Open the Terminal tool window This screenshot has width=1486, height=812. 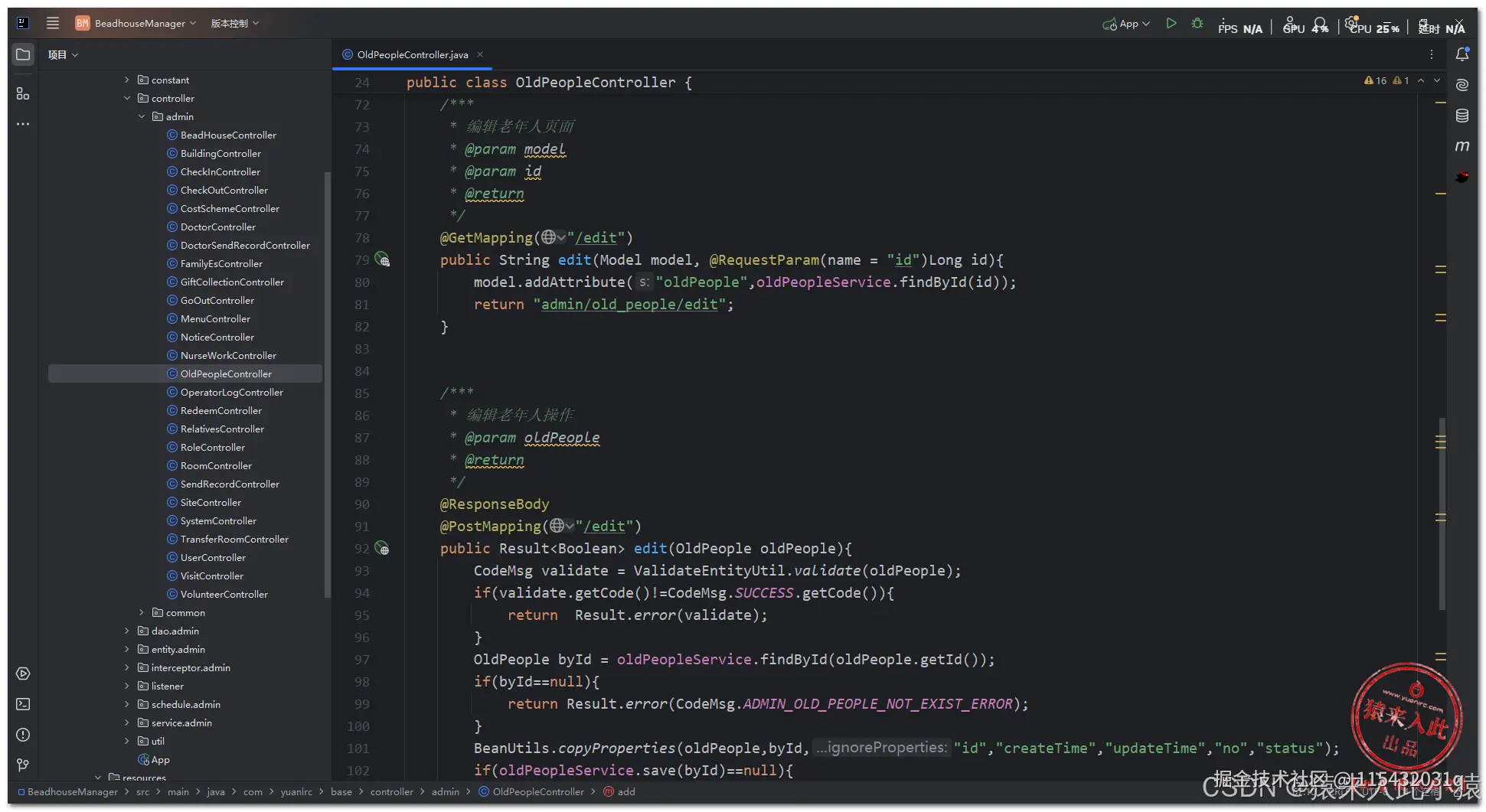23,704
